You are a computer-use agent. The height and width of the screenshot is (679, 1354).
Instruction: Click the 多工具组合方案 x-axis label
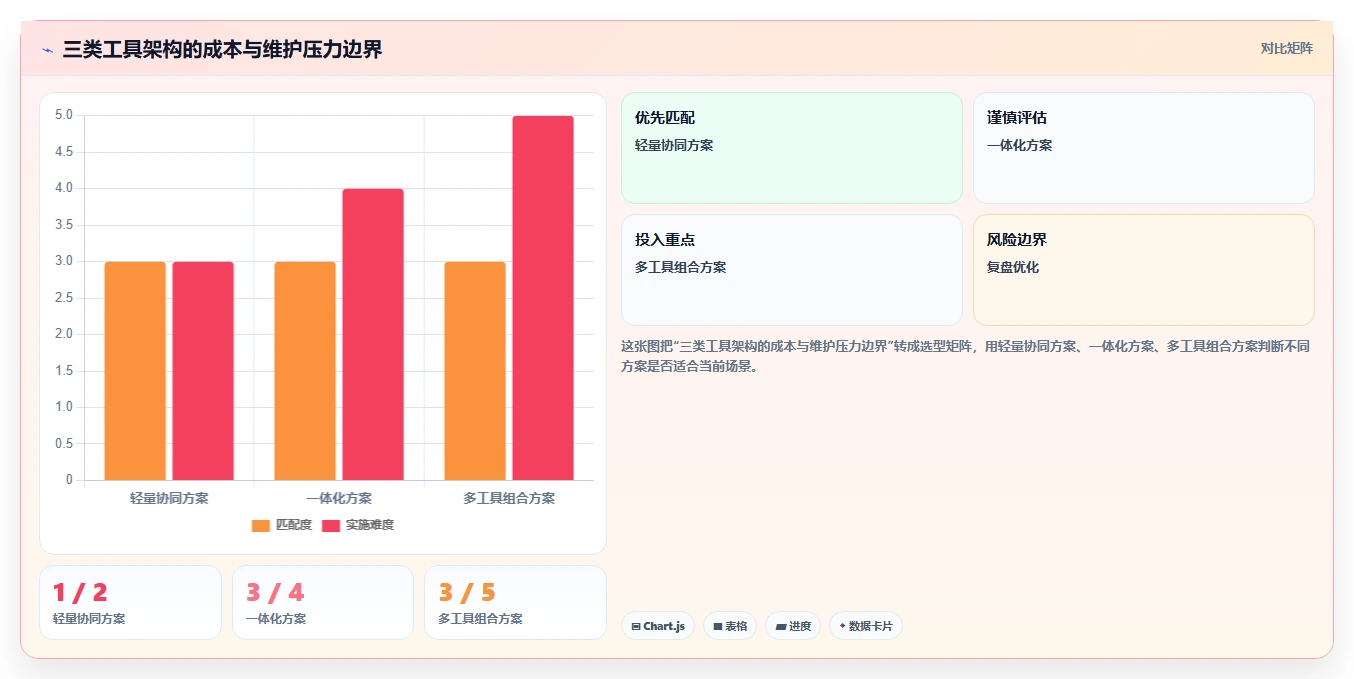click(509, 497)
